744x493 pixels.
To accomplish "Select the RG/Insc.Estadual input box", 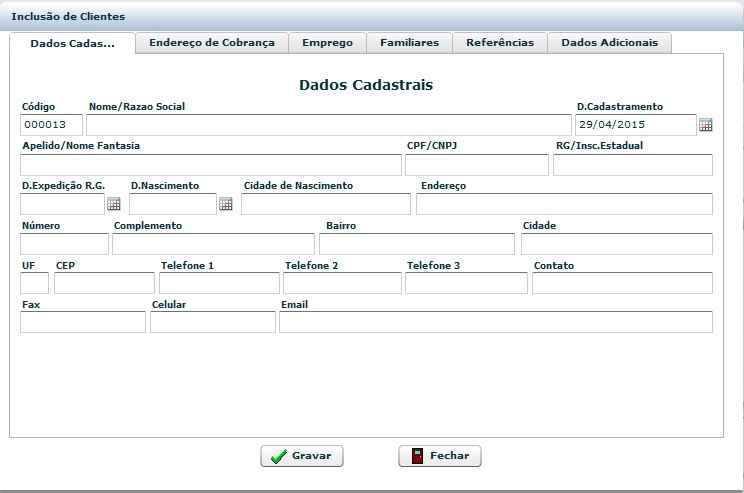I will click(x=632, y=165).
